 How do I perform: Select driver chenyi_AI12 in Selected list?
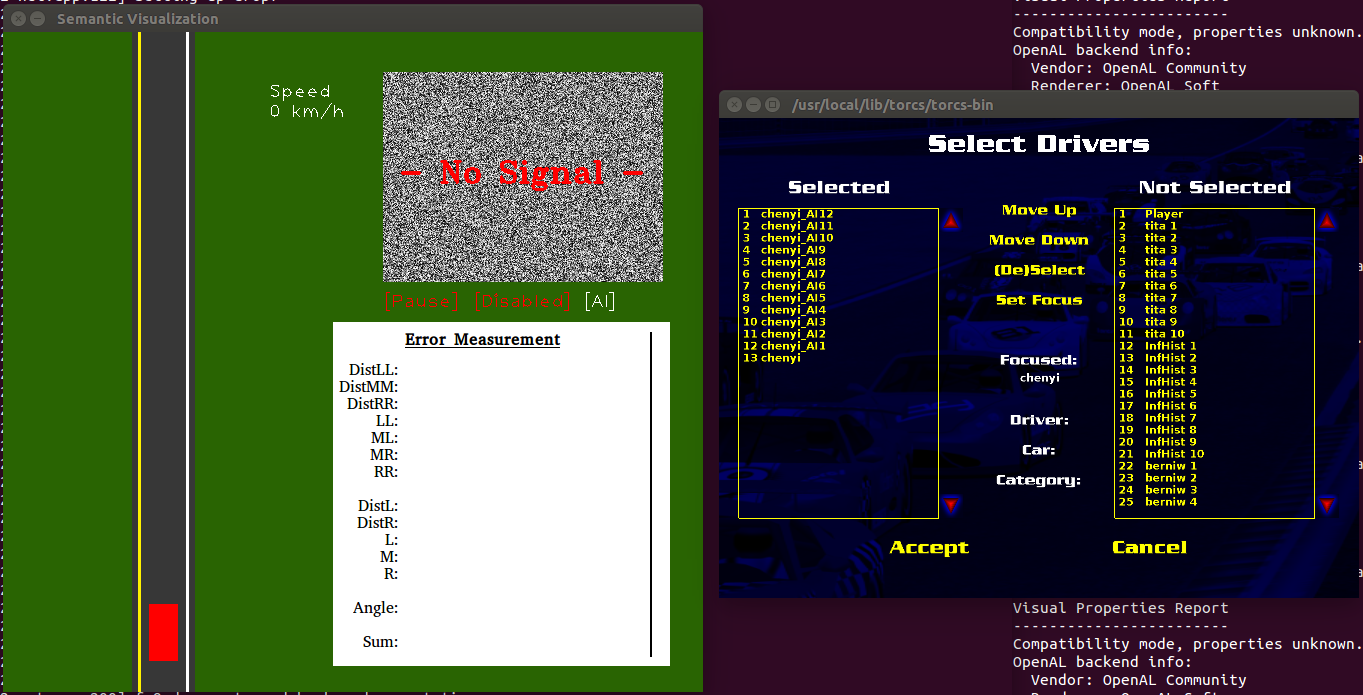[x=838, y=214]
